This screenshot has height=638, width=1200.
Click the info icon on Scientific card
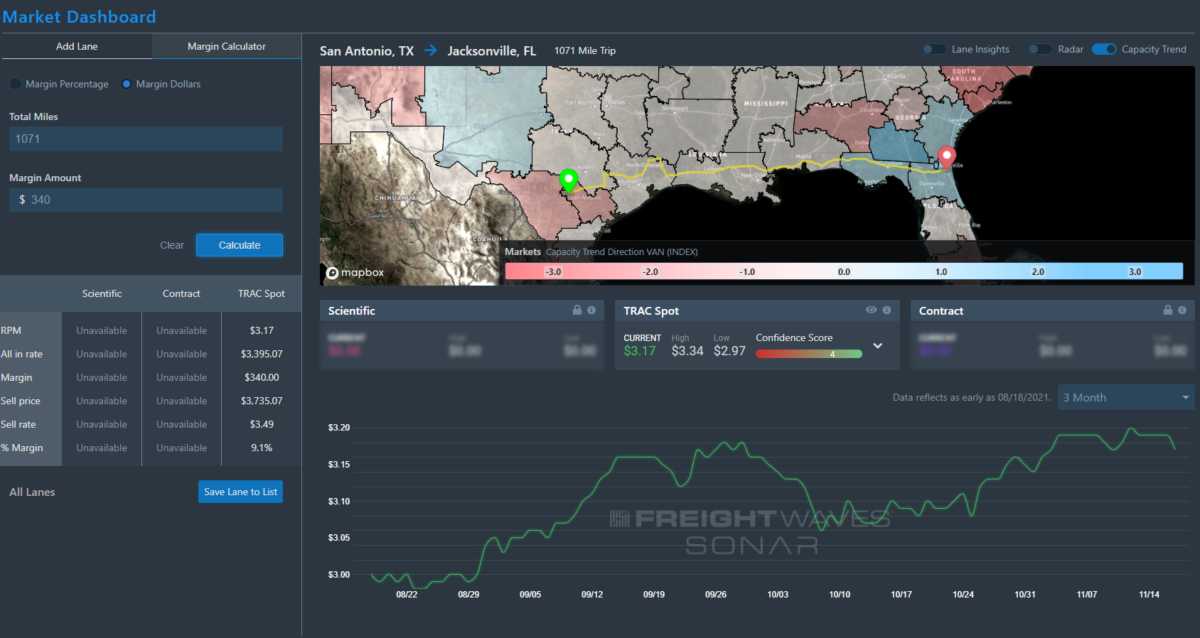[x=591, y=311]
